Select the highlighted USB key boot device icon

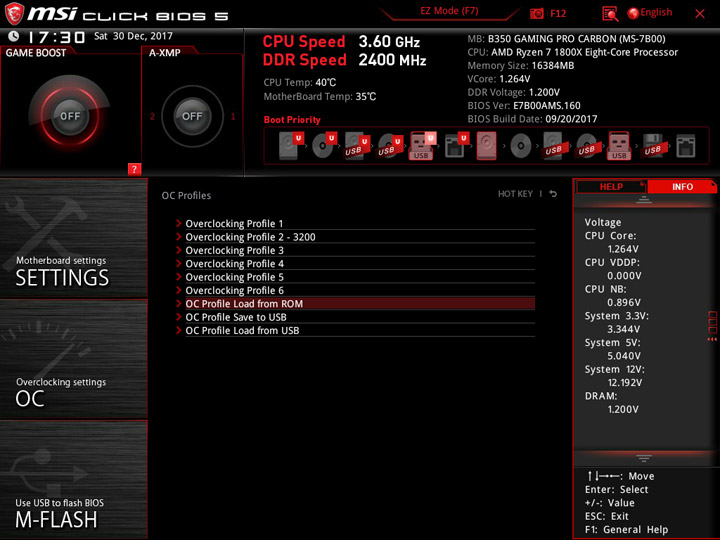422,146
